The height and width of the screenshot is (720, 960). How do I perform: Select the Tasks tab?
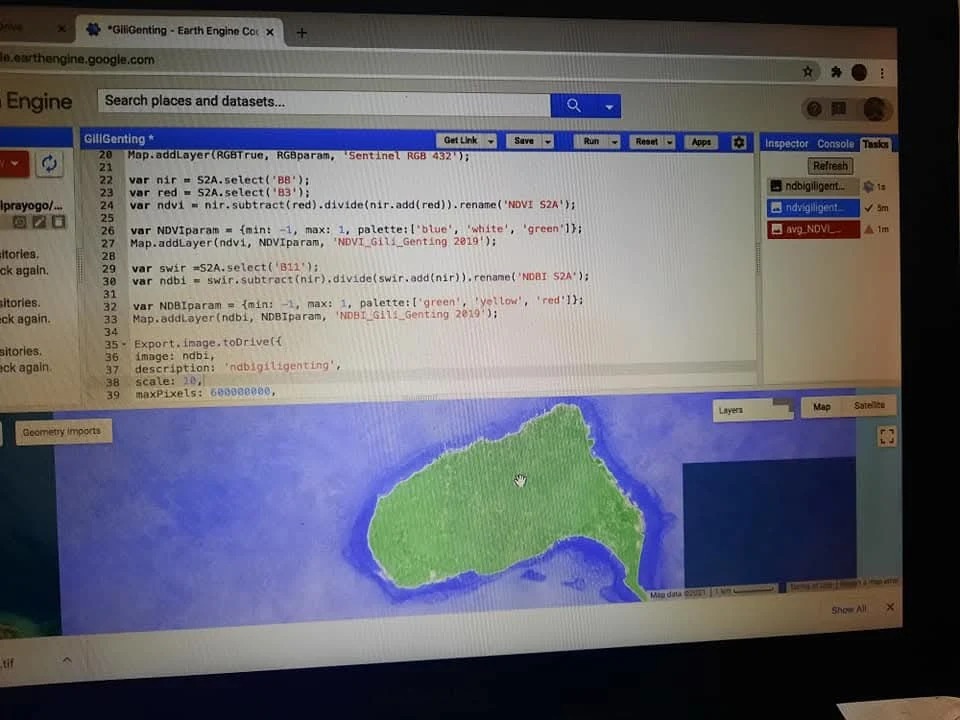(876, 144)
